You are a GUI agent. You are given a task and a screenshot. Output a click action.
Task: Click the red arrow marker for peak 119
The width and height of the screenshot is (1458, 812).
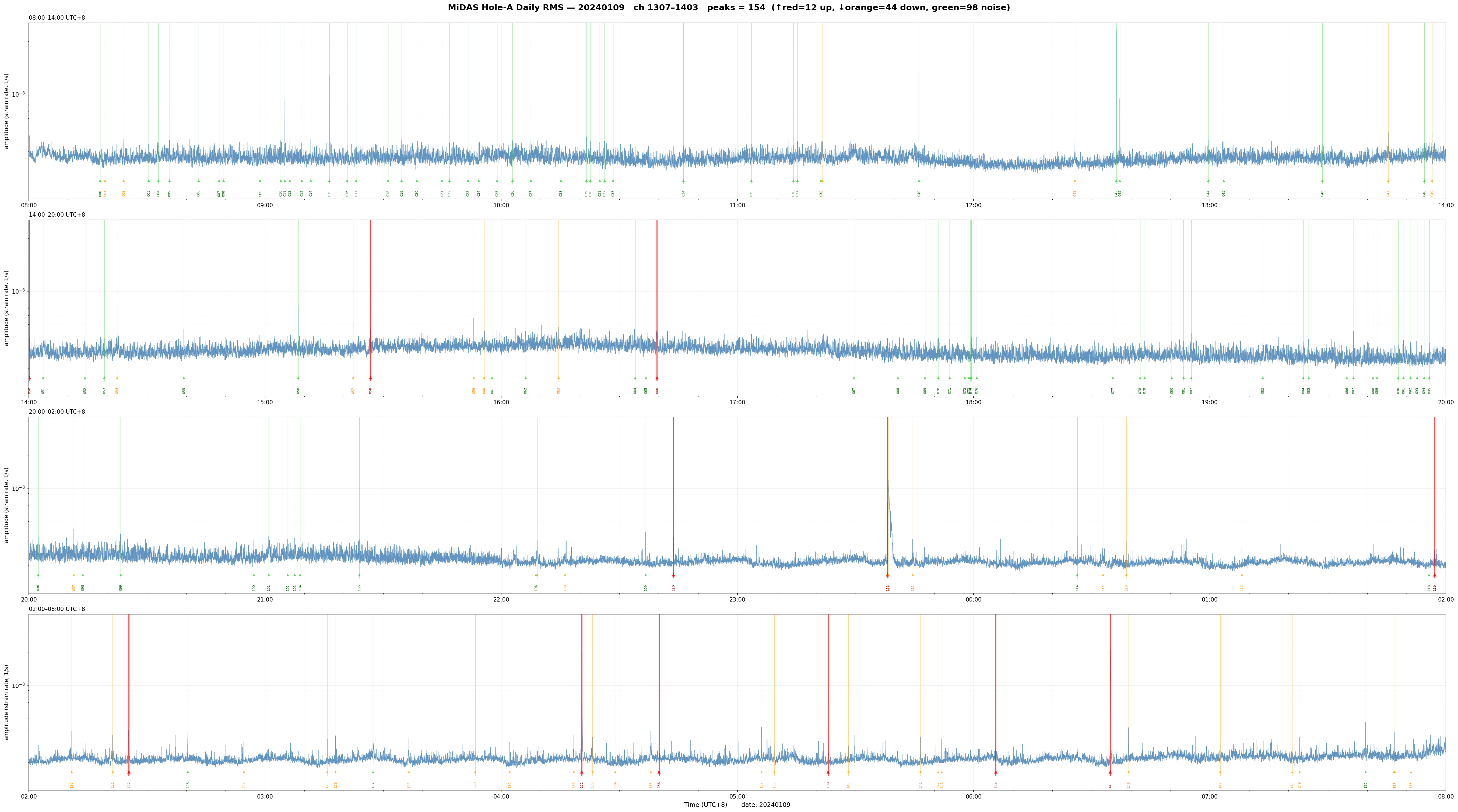1435,575
